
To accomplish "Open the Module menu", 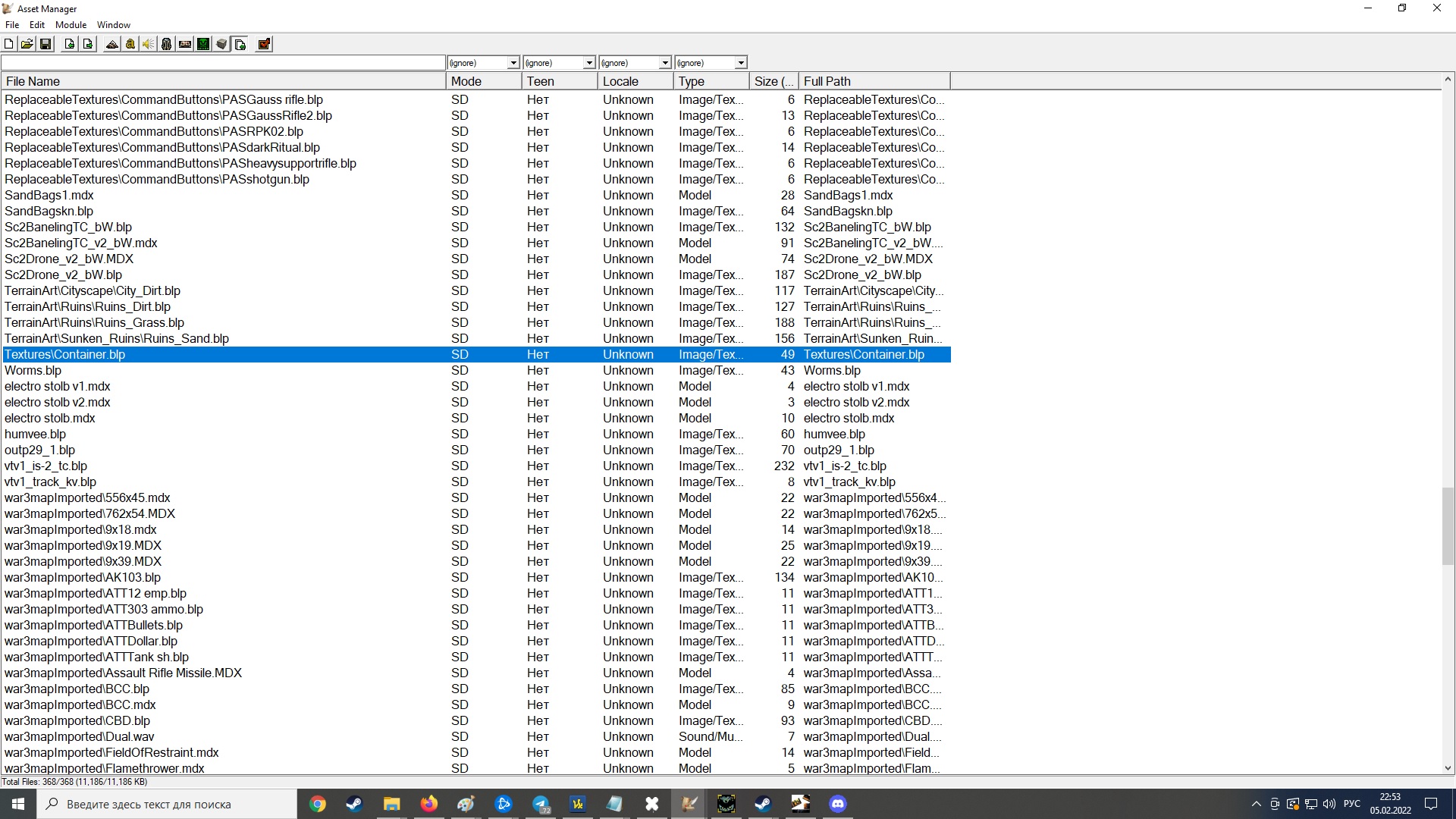I will pyautogui.click(x=71, y=25).
